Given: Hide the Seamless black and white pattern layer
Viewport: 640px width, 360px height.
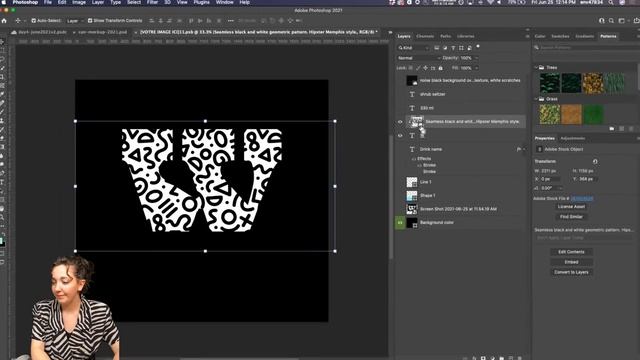Looking at the screenshot, I should 400,122.
